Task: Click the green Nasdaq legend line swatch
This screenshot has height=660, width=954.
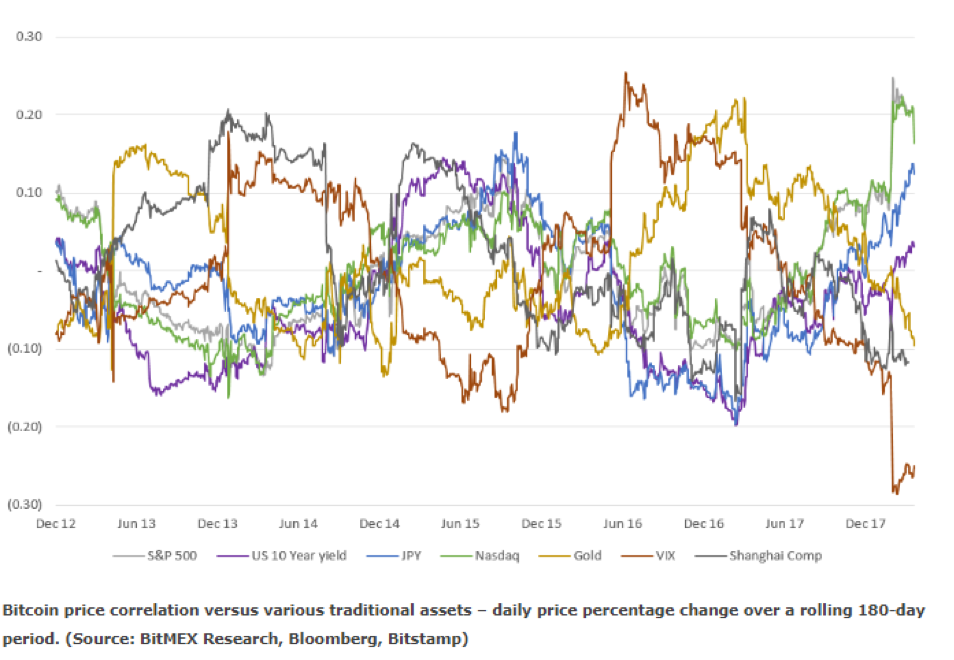Action: tap(457, 556)
